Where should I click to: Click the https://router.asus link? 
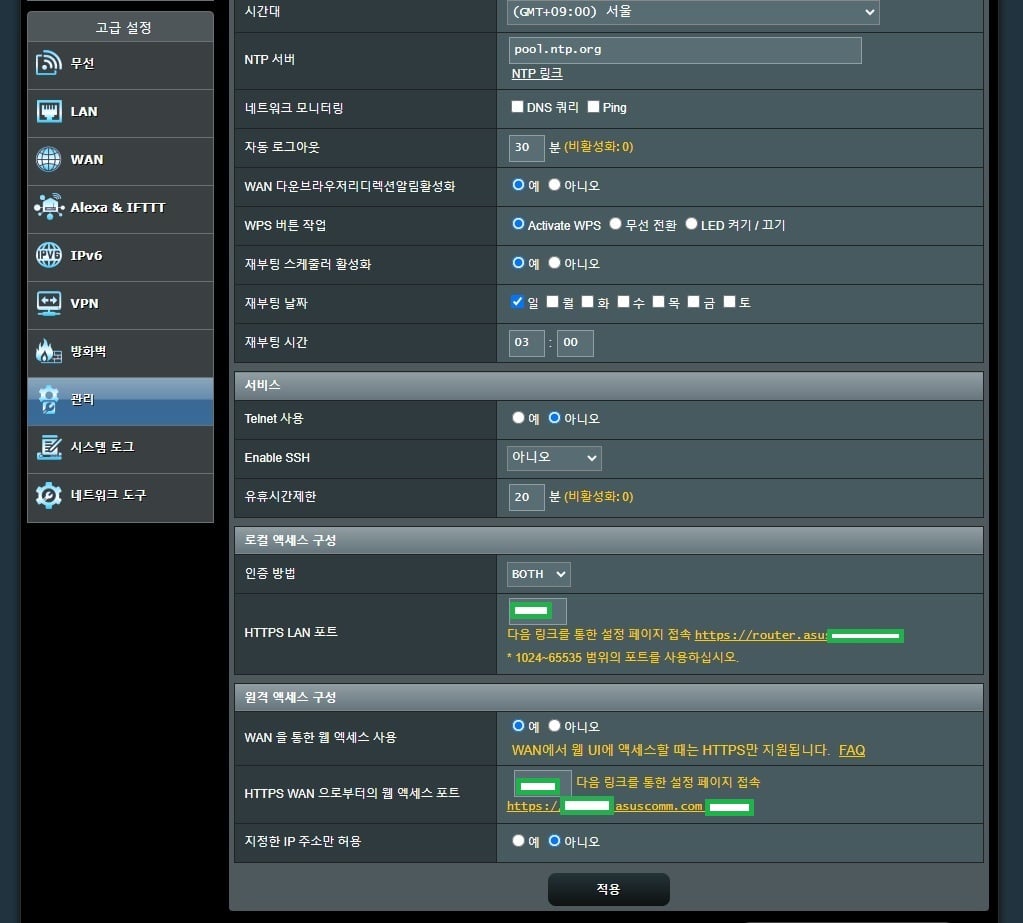[761, 635]
